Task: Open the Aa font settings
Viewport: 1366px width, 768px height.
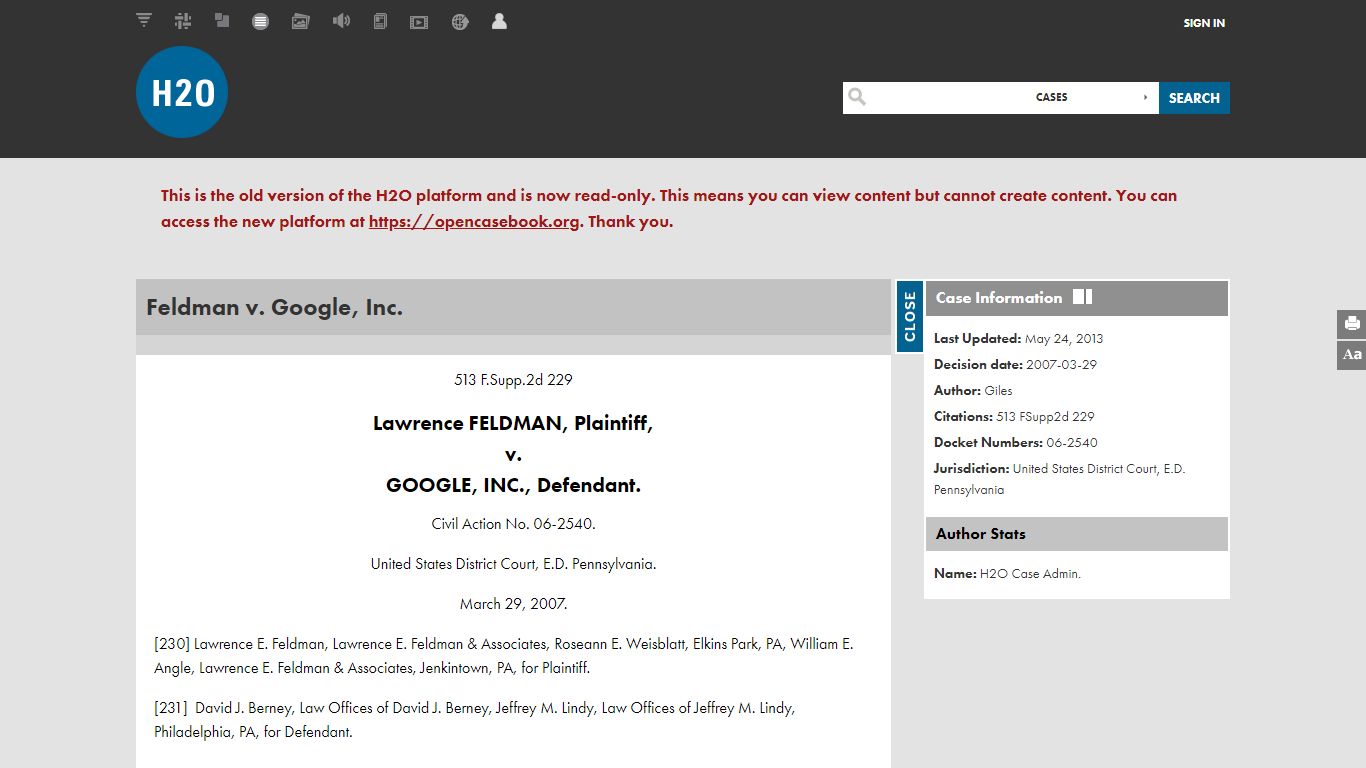Action: click(x=1352, y=355)
